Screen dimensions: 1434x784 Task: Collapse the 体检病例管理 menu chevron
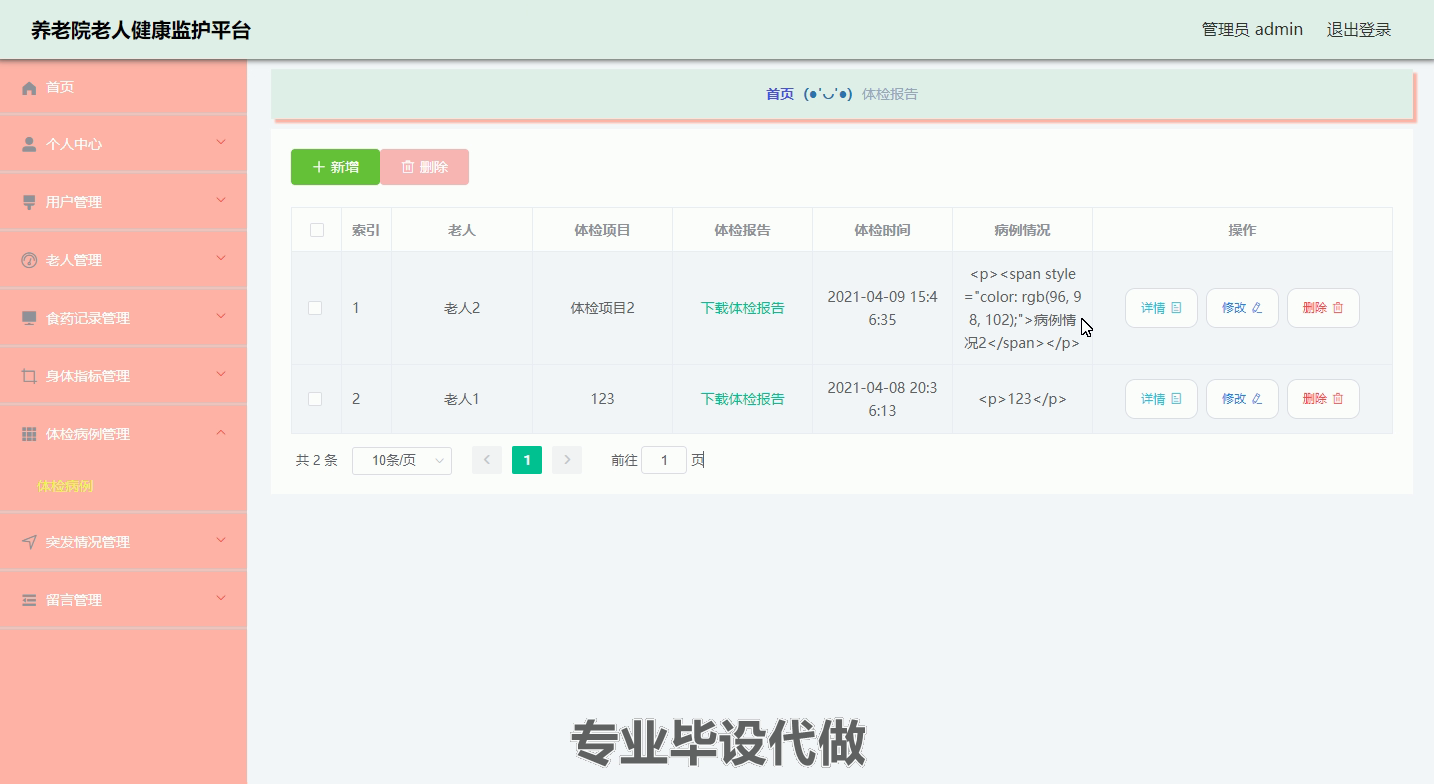click(x=221, y=433)
